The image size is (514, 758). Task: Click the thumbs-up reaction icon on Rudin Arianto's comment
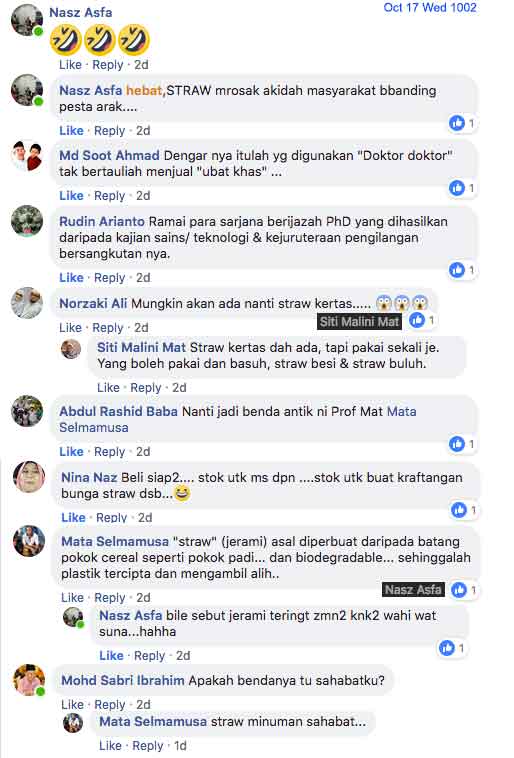(x=457, y=270)
